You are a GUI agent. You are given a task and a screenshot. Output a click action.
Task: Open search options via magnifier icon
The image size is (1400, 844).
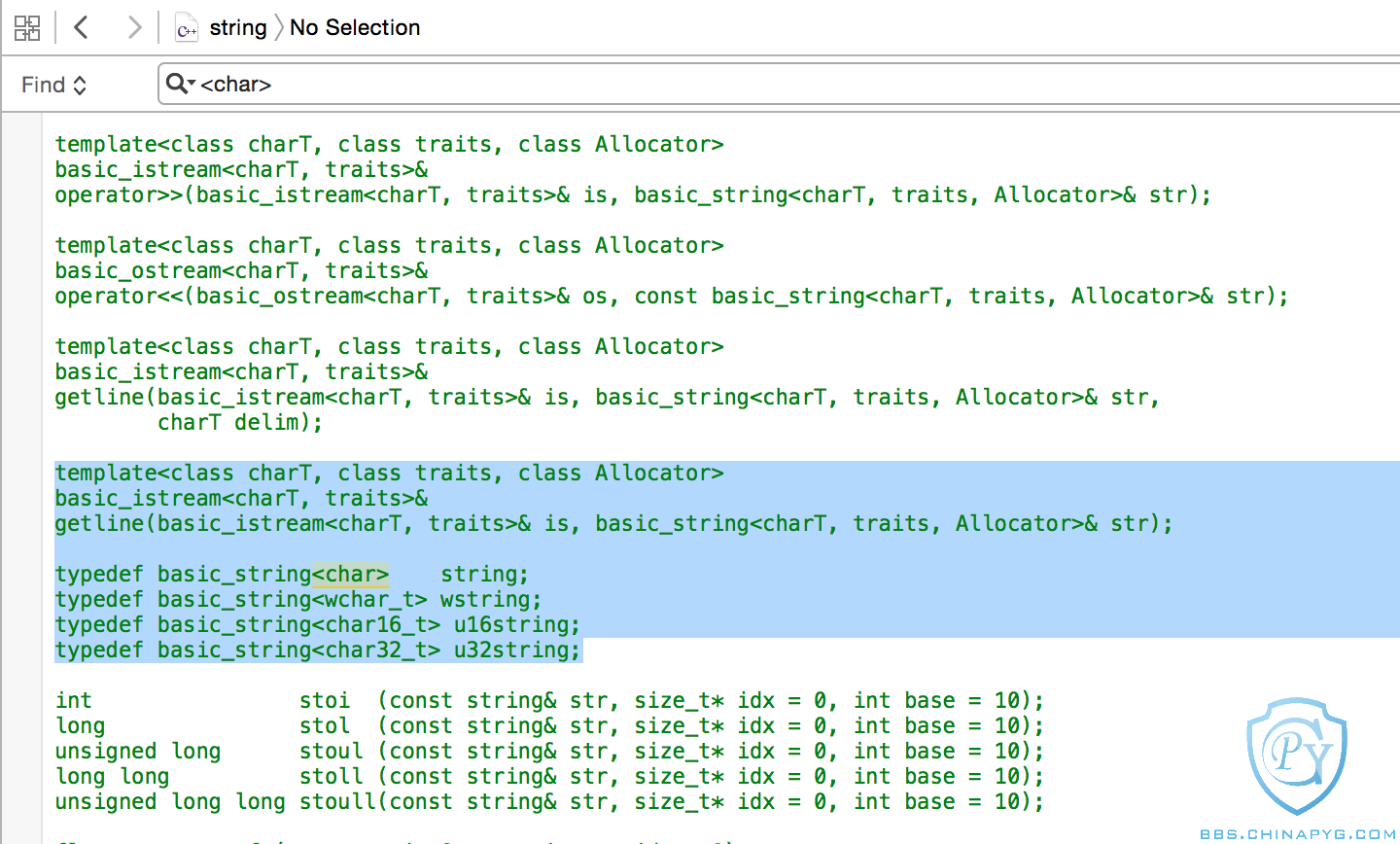(181, 84)
